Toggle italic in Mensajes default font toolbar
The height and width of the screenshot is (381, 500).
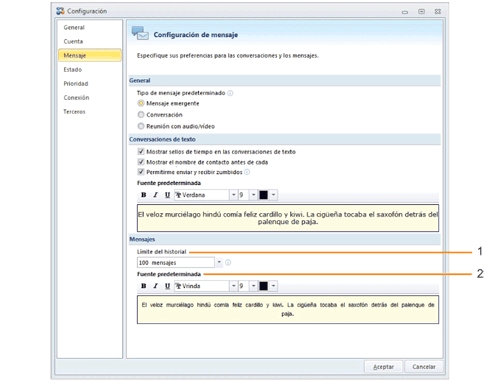(155, 286)
